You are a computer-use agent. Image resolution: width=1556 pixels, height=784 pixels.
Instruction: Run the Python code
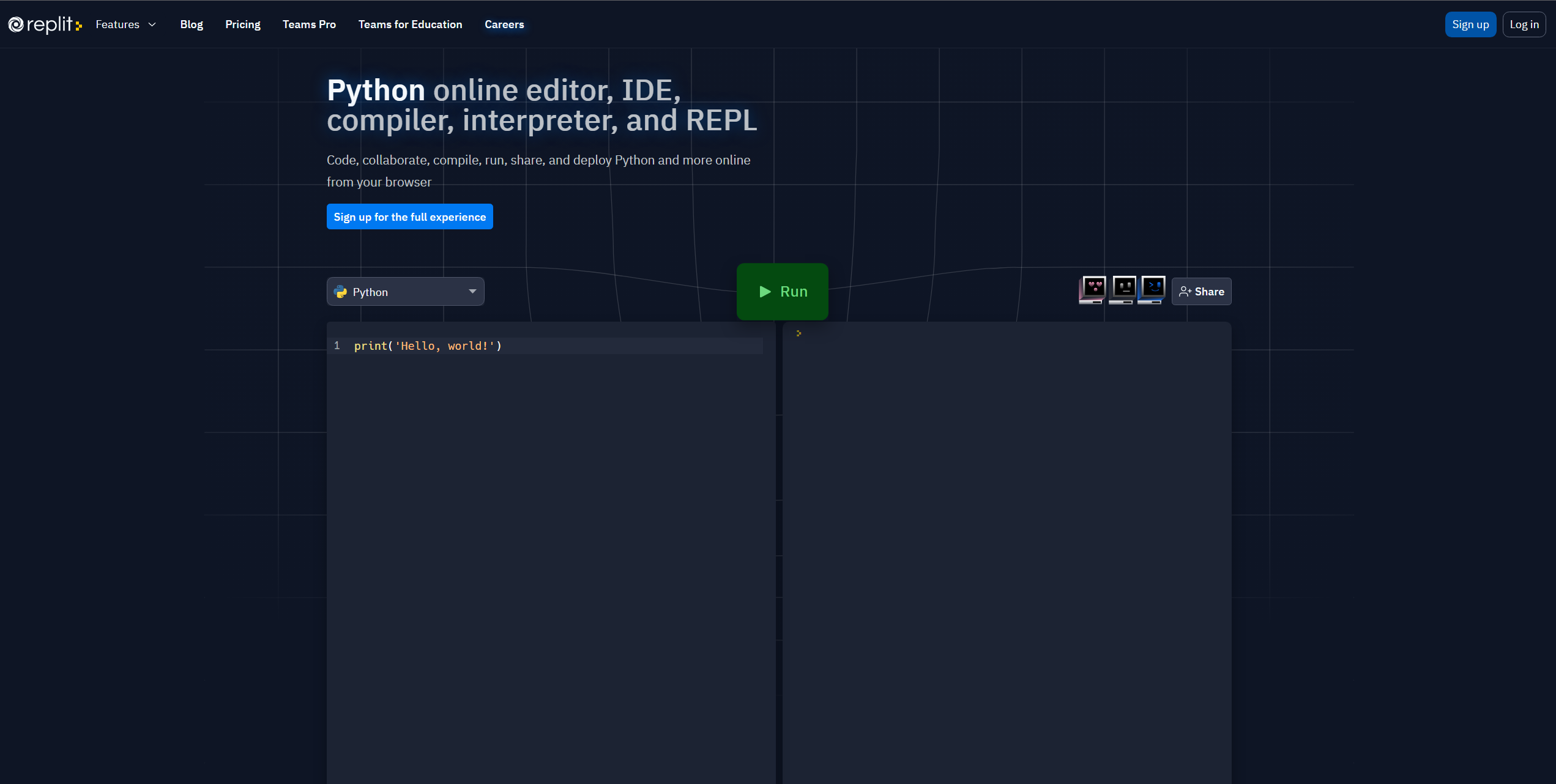(783, 292)
